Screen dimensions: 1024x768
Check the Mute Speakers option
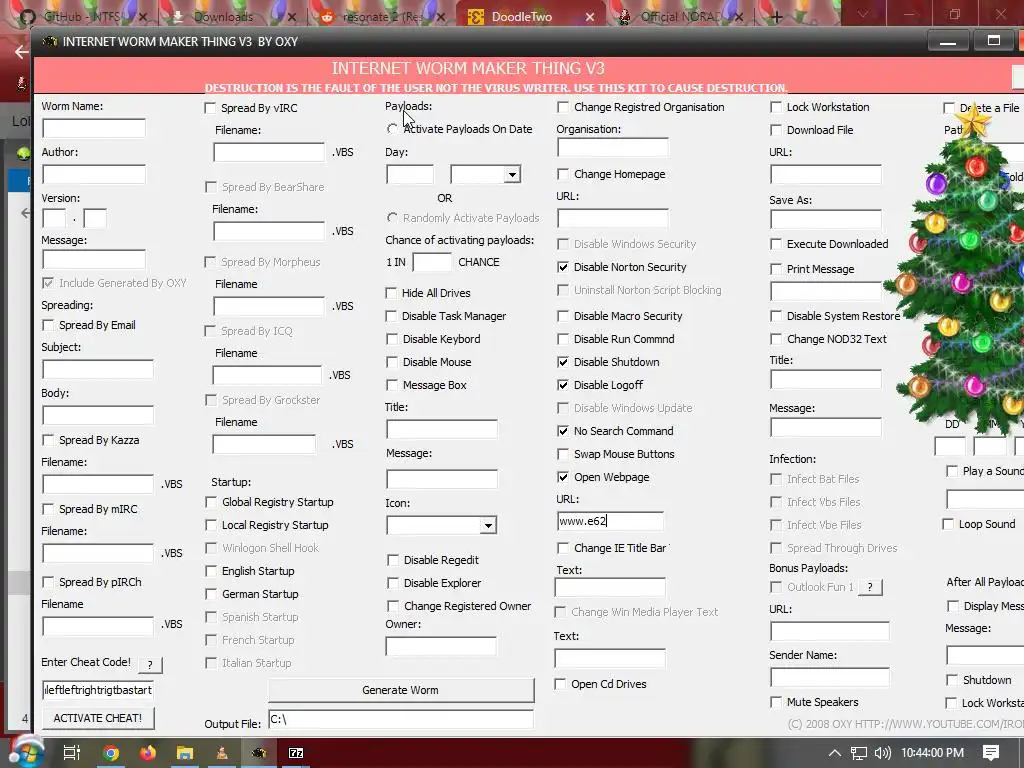pos(776,702)
